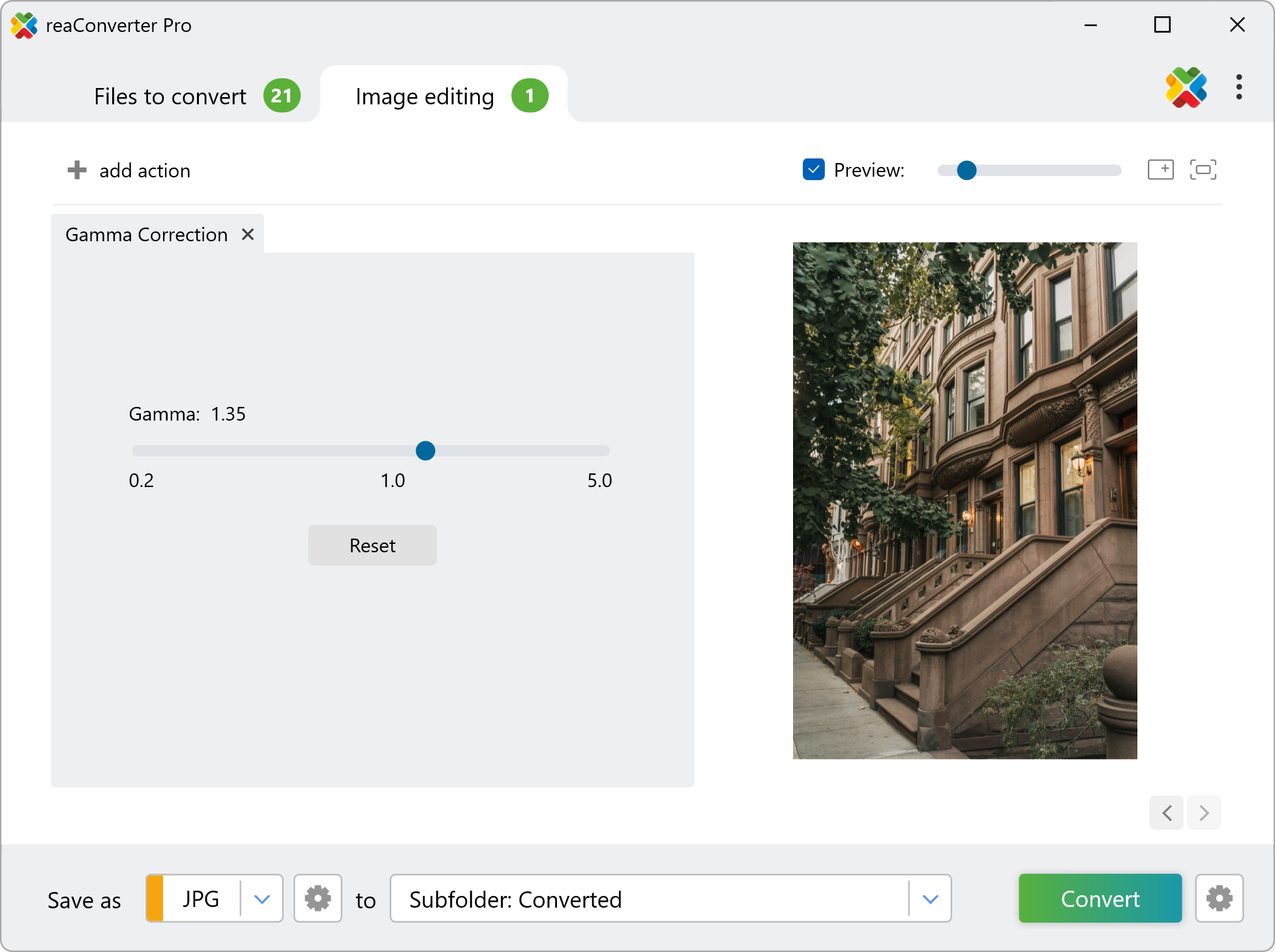Click the fit-to-window preview icon

[1203, 170]
